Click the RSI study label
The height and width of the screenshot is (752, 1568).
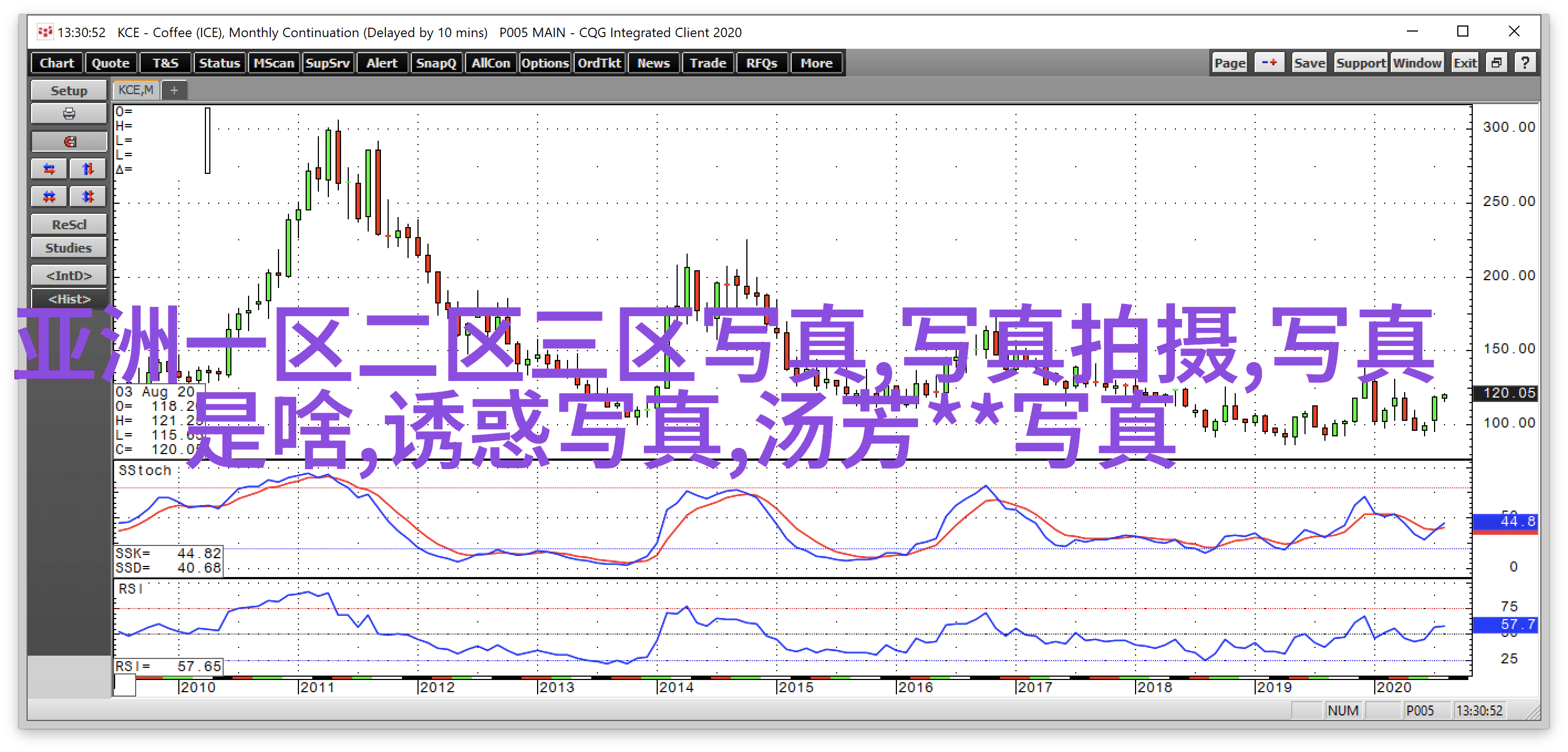tap(130, 589)
